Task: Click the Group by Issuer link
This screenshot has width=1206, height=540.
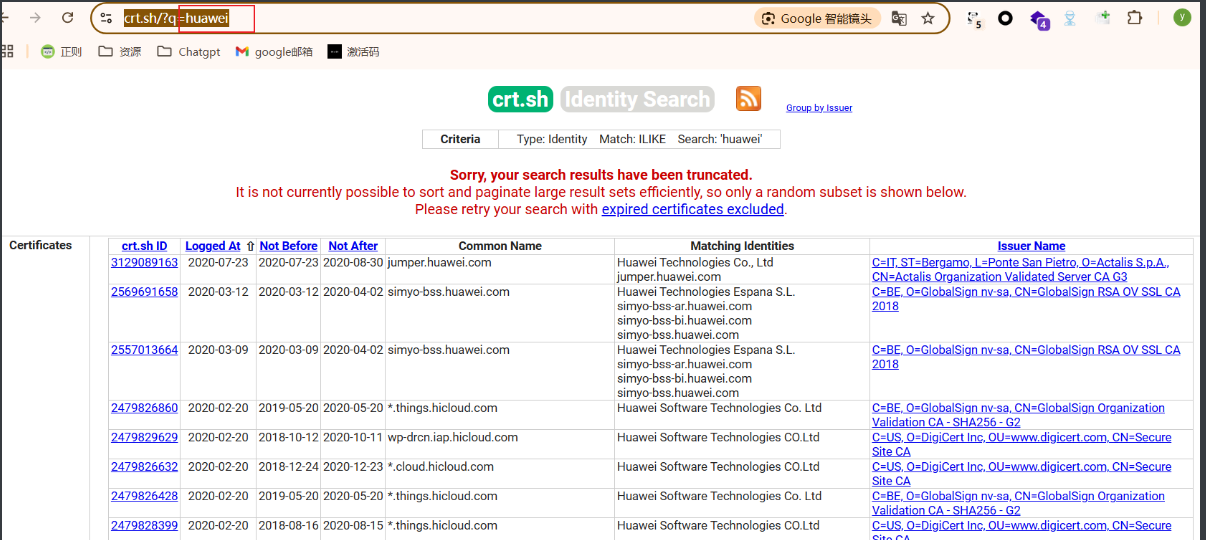Action: [x=819, y=108]
